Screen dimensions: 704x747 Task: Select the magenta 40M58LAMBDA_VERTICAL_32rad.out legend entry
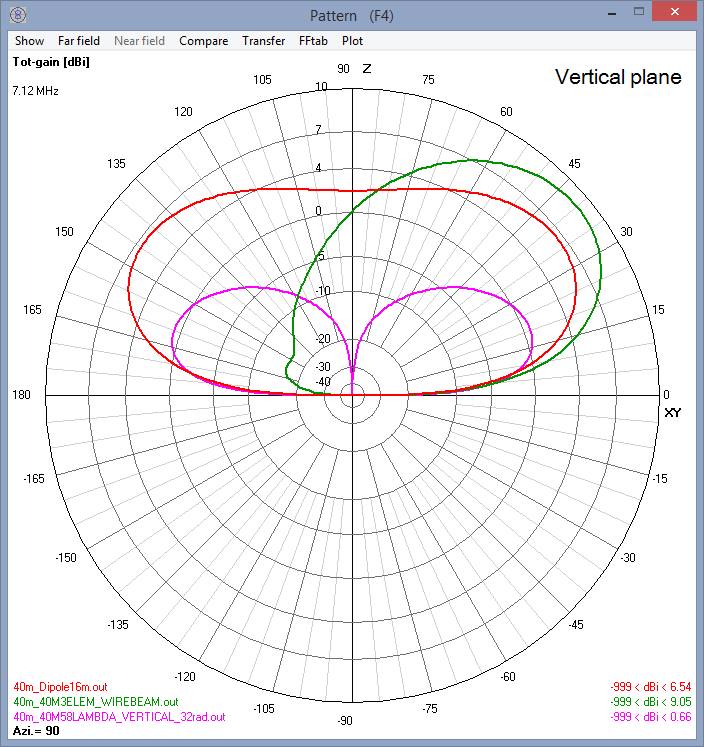118,717
